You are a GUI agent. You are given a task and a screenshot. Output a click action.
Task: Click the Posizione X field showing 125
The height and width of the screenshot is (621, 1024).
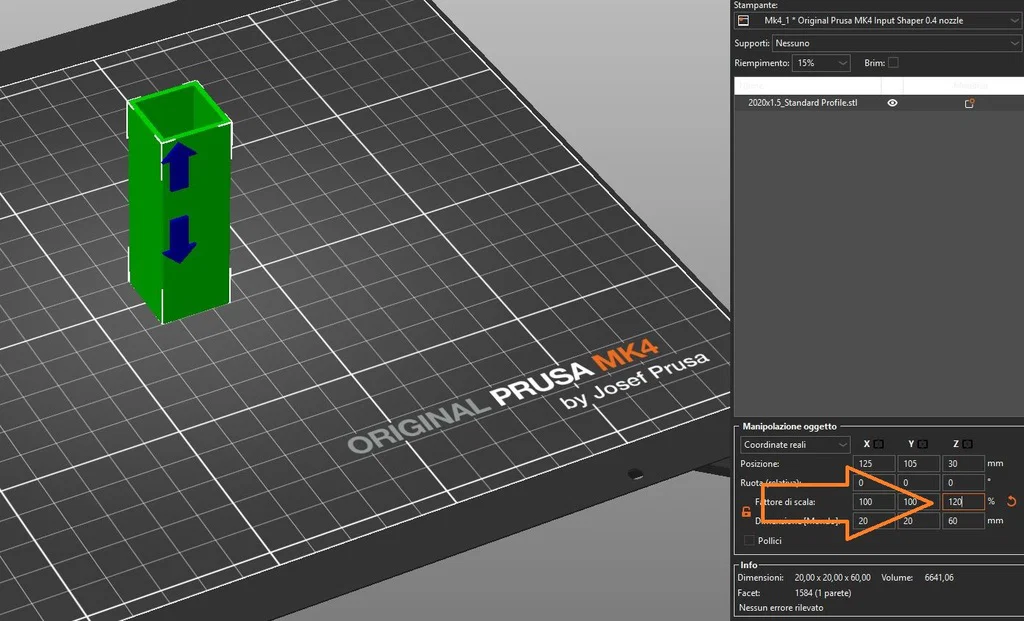pyautogui.click(x=874, y=464)
